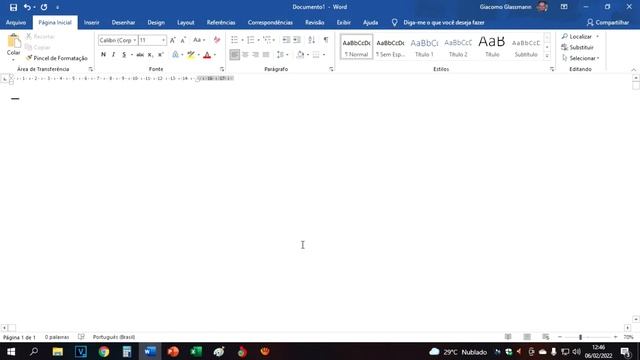Open Chrome from the taskbar
This screenshot has width=640, height=360.
point(104,351)
